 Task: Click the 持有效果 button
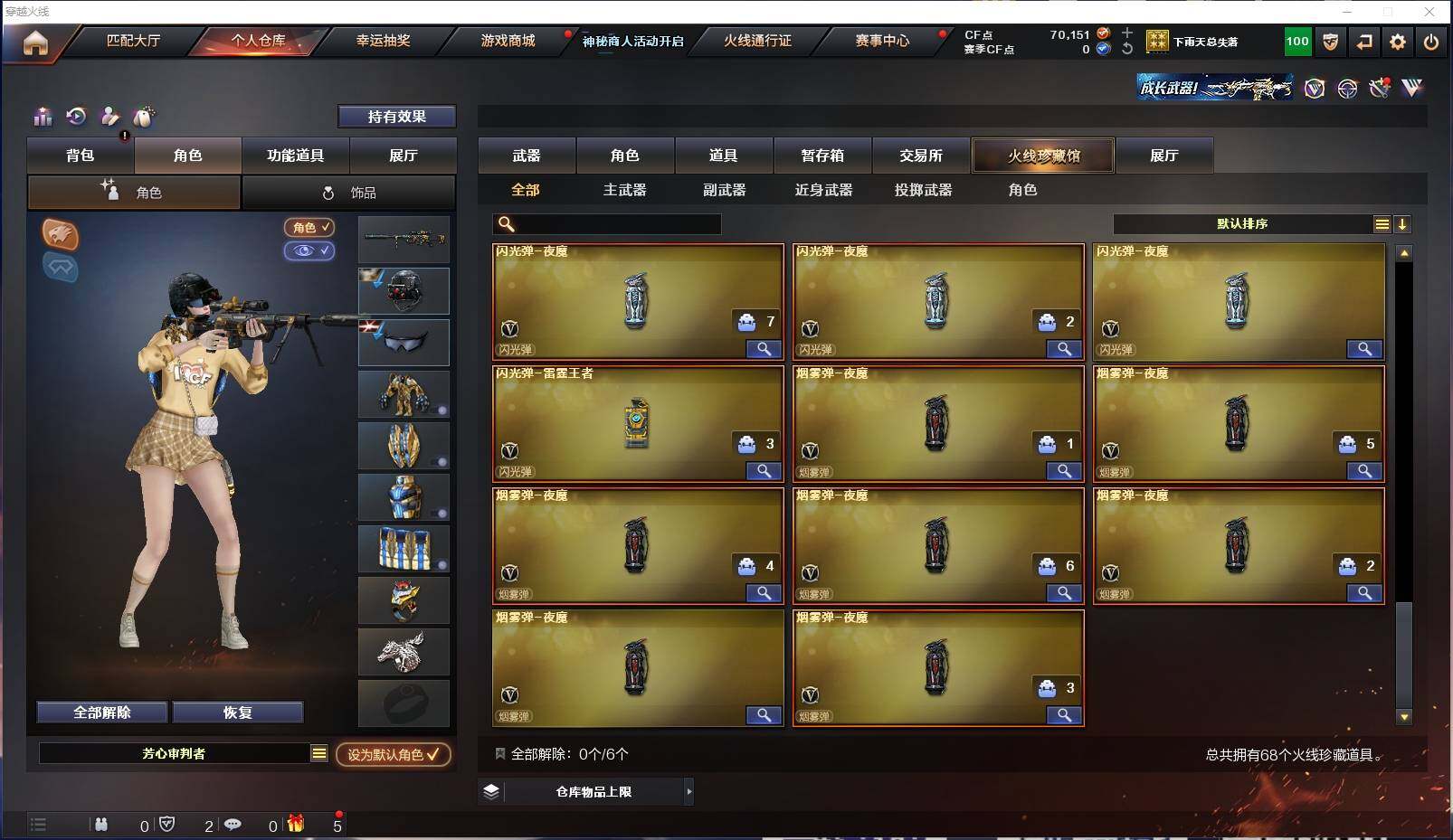[396, 117]
